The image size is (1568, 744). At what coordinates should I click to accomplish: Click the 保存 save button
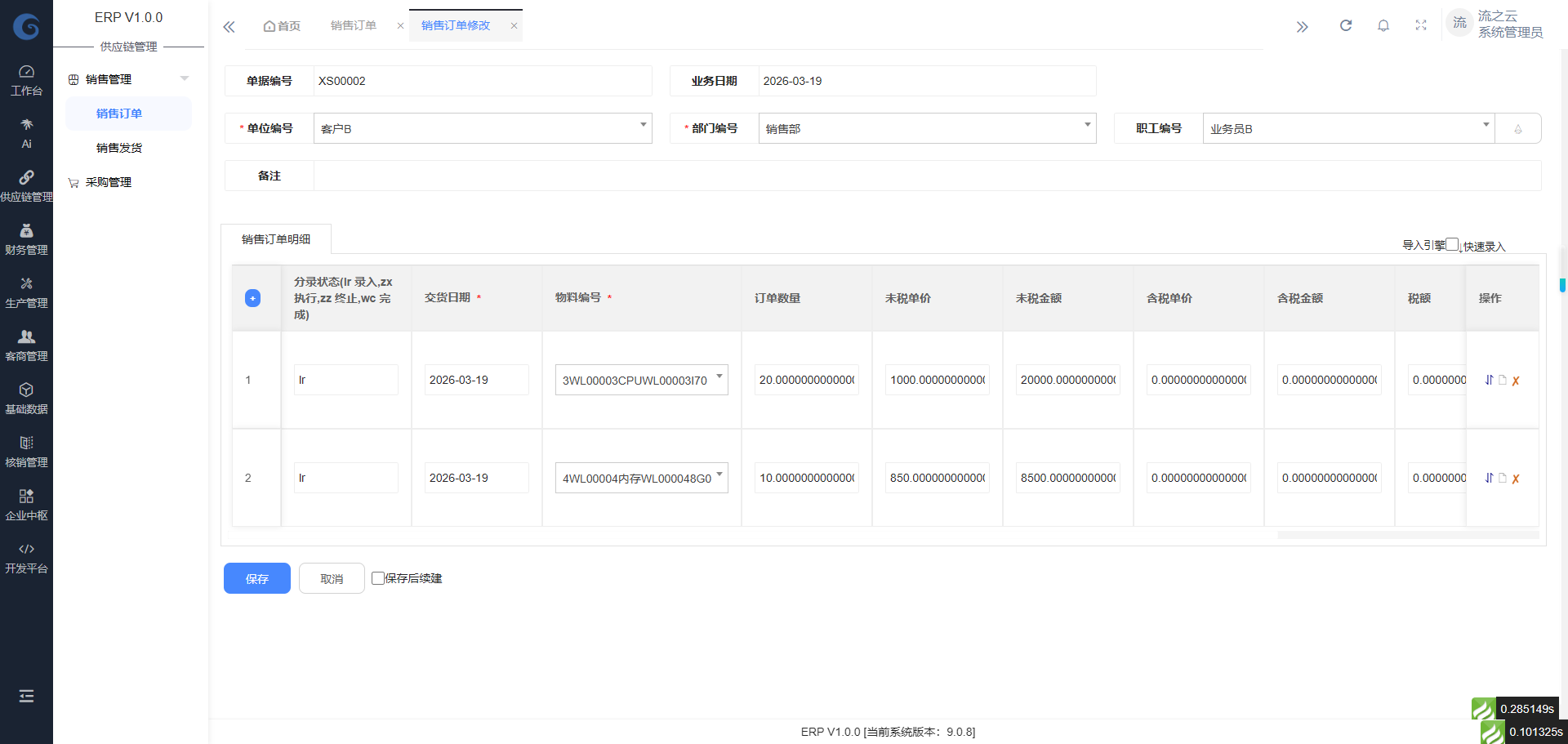(x=256, y=577)
